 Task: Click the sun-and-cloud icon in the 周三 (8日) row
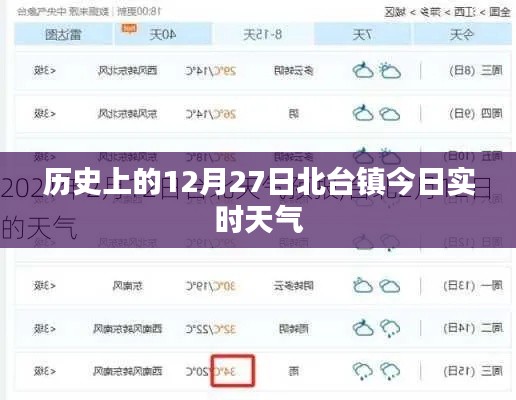(x=389, y=70)
